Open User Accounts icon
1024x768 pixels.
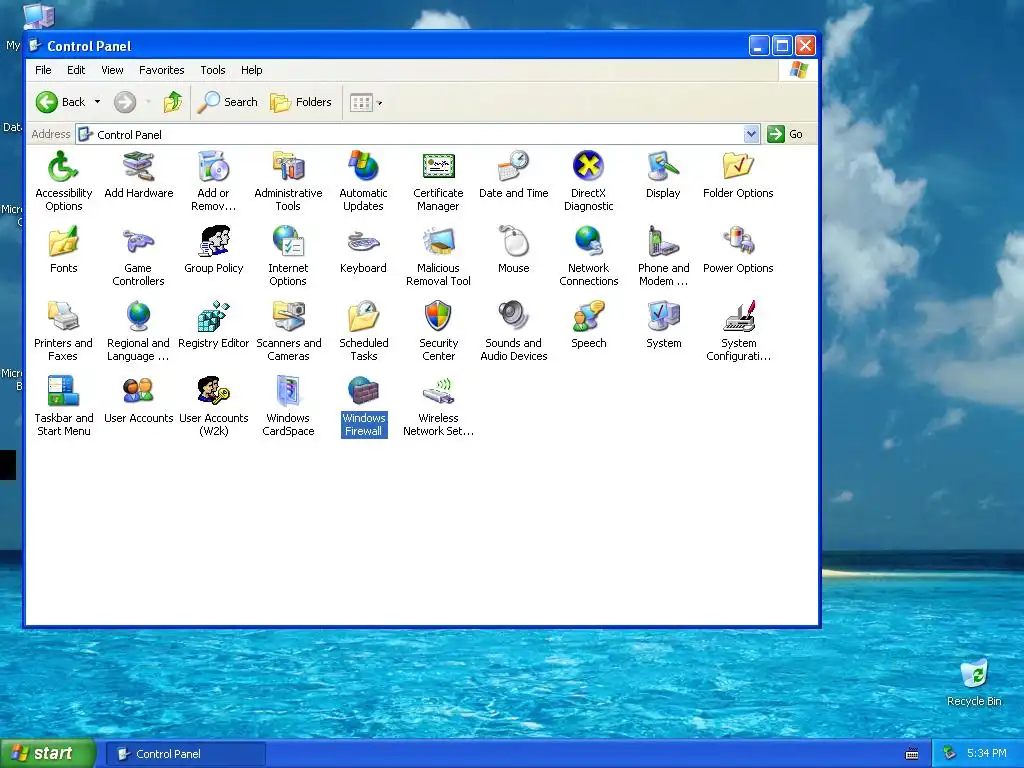[138, 400]
